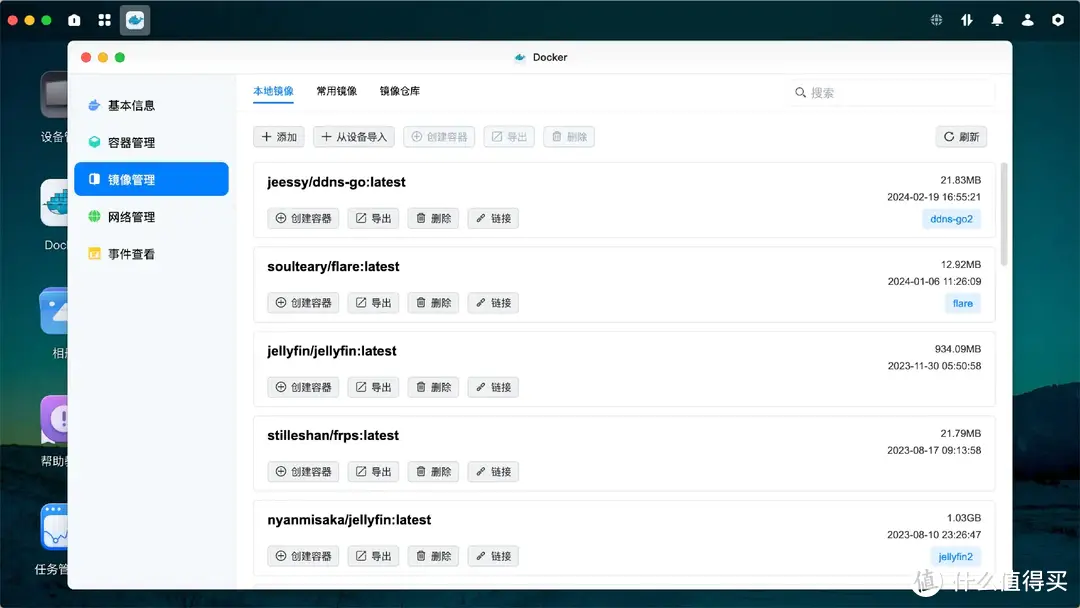The height and width of the screenshot is (608, 1080).
Task: Export the soulteary/flare:latest image
Action: pyautogui.click(x=373, y=303)
